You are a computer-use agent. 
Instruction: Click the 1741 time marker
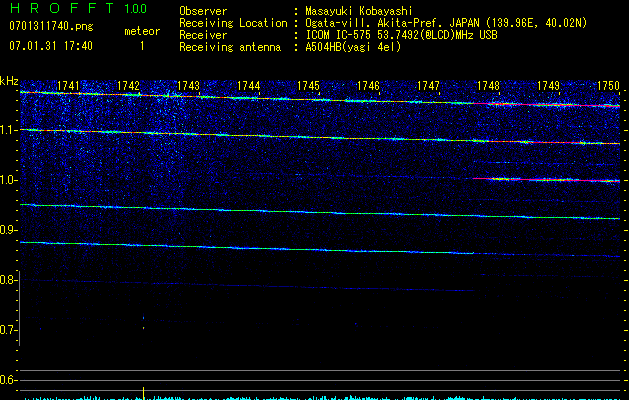68,86
